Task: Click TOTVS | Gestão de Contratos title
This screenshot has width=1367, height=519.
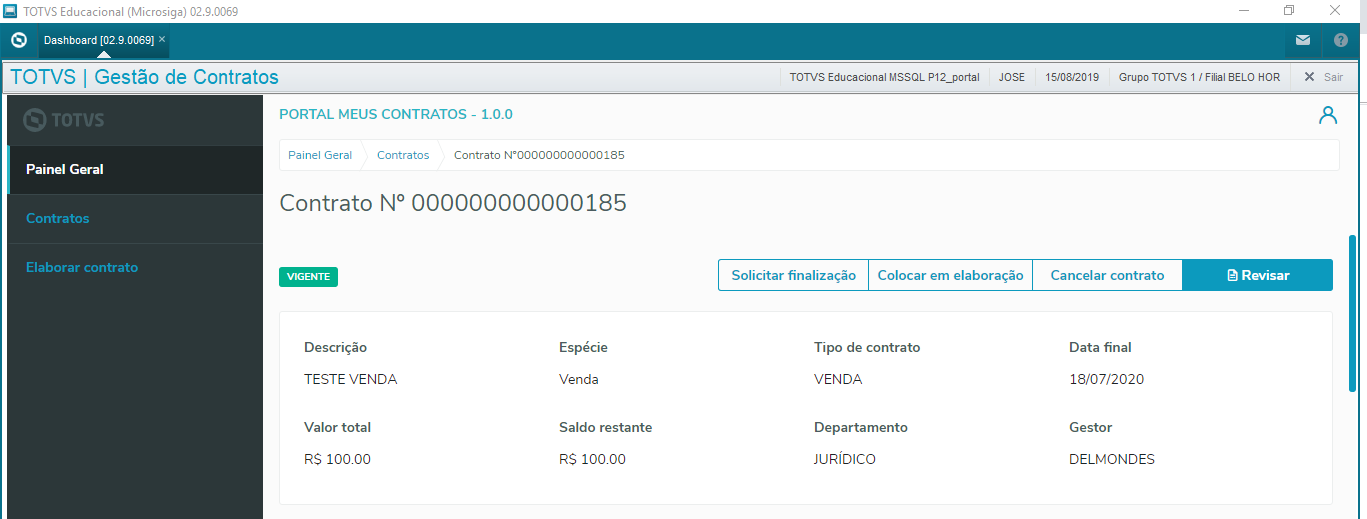Action: (x=144, y=77)
